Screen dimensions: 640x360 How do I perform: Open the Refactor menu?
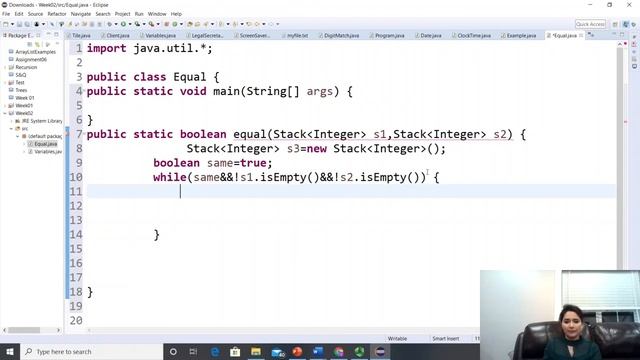[57, 14]
